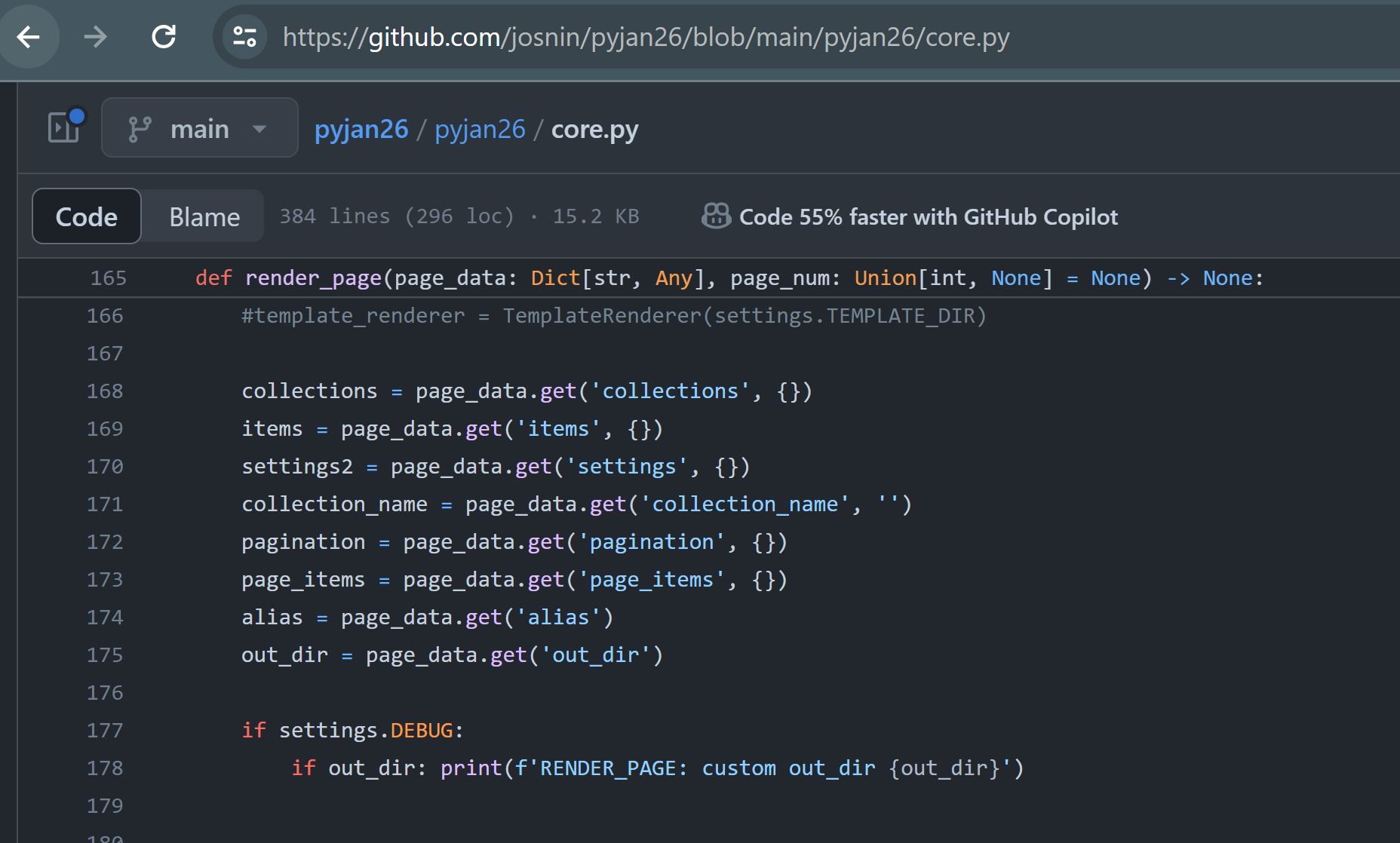Go forward with the browser forward arrow

click(x=96, y=36)
